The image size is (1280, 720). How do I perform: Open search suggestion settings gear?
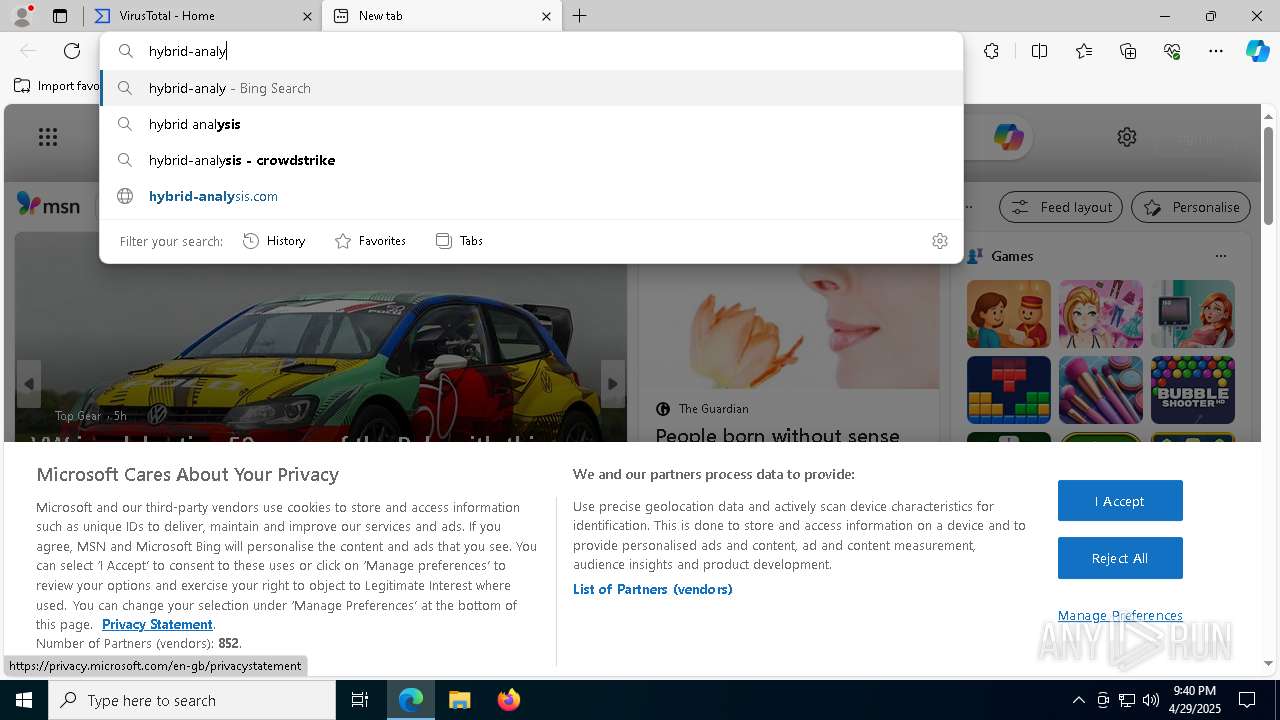pyautogui.click(x=939, y=241)
